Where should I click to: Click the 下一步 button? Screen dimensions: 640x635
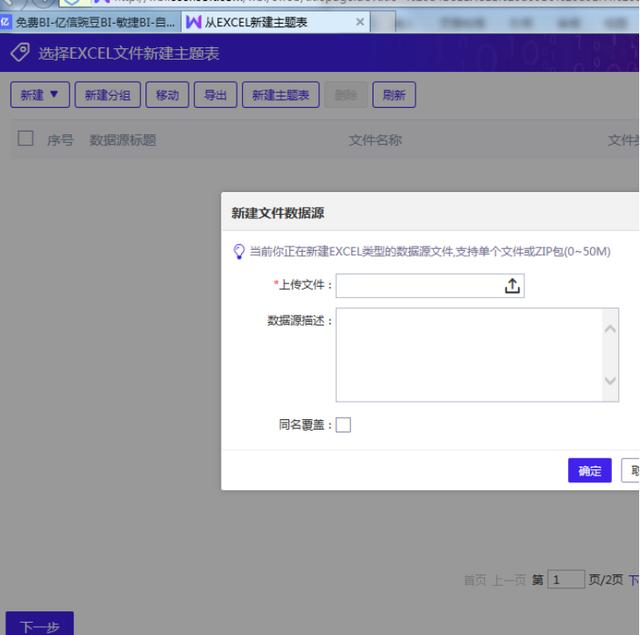click(40, 625)
